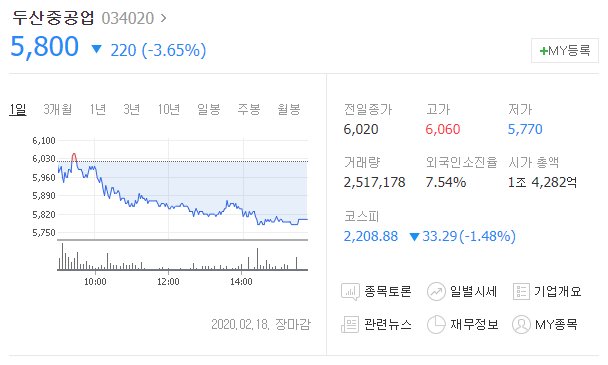Click the green plus icon in MY등록
608x365 pixels.
point(543,51)
